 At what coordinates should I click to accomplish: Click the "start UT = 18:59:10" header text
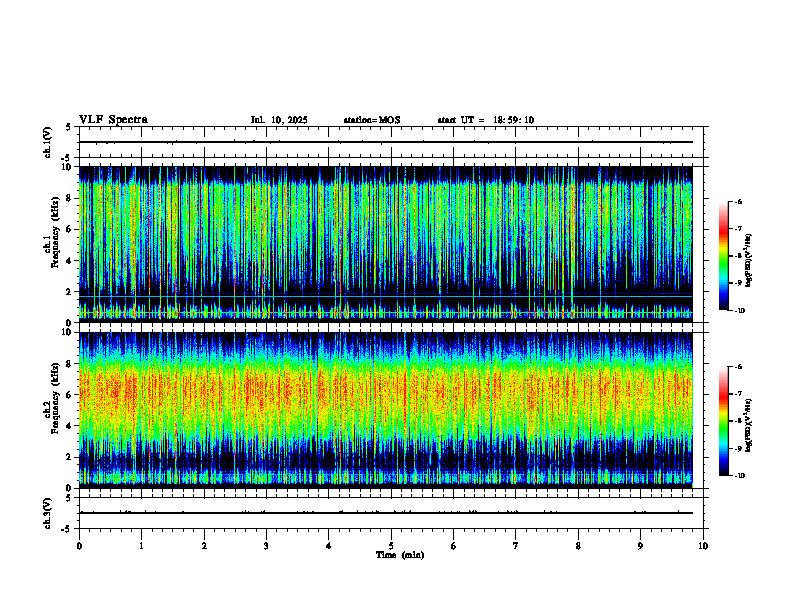click(485, 120)
